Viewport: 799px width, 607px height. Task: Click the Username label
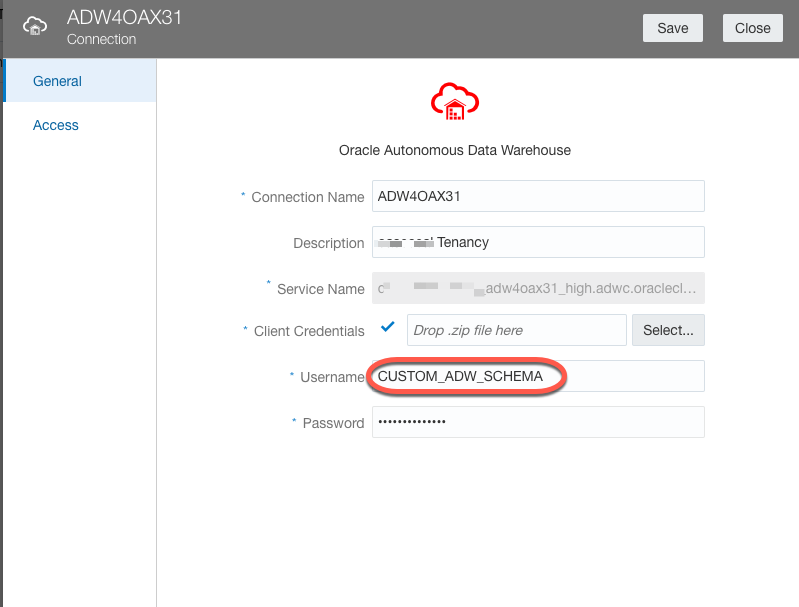pyautogui.click(x=332, y=377)
